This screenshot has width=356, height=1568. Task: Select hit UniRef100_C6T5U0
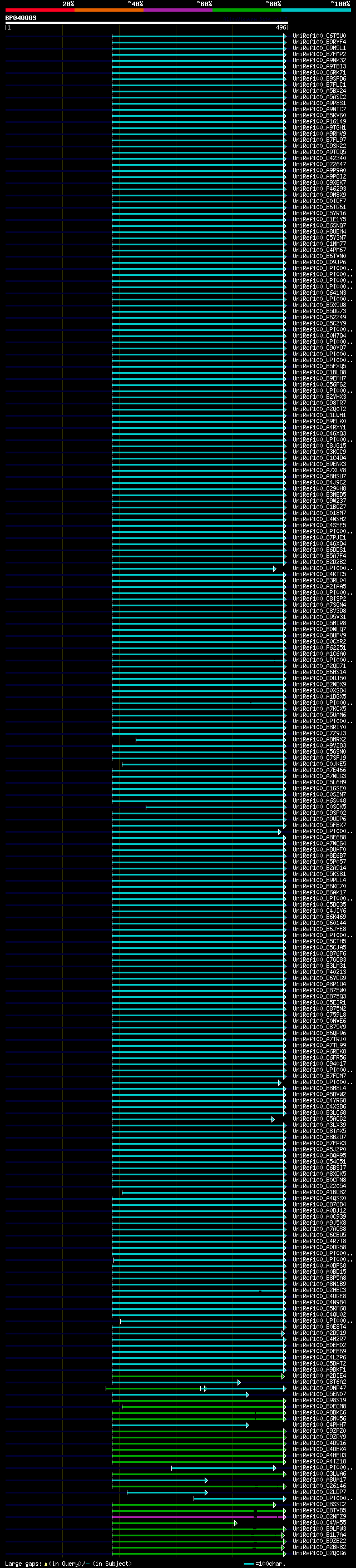pos(319,36)
